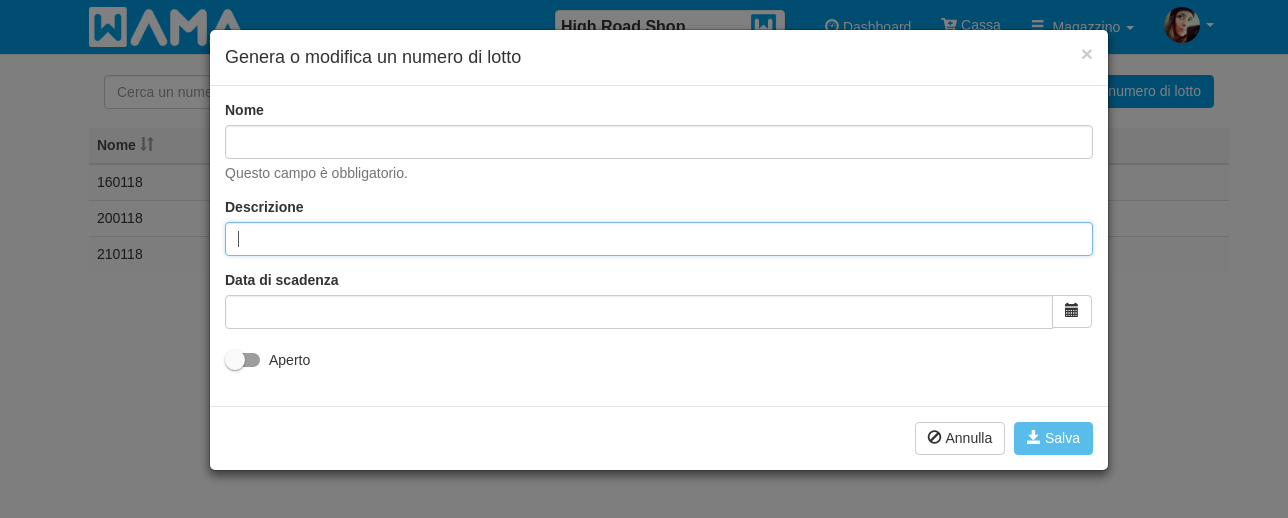Viewport: 1288px width, 518px height.
Task: Sort table by Nome column
Action: pos(125,145)
